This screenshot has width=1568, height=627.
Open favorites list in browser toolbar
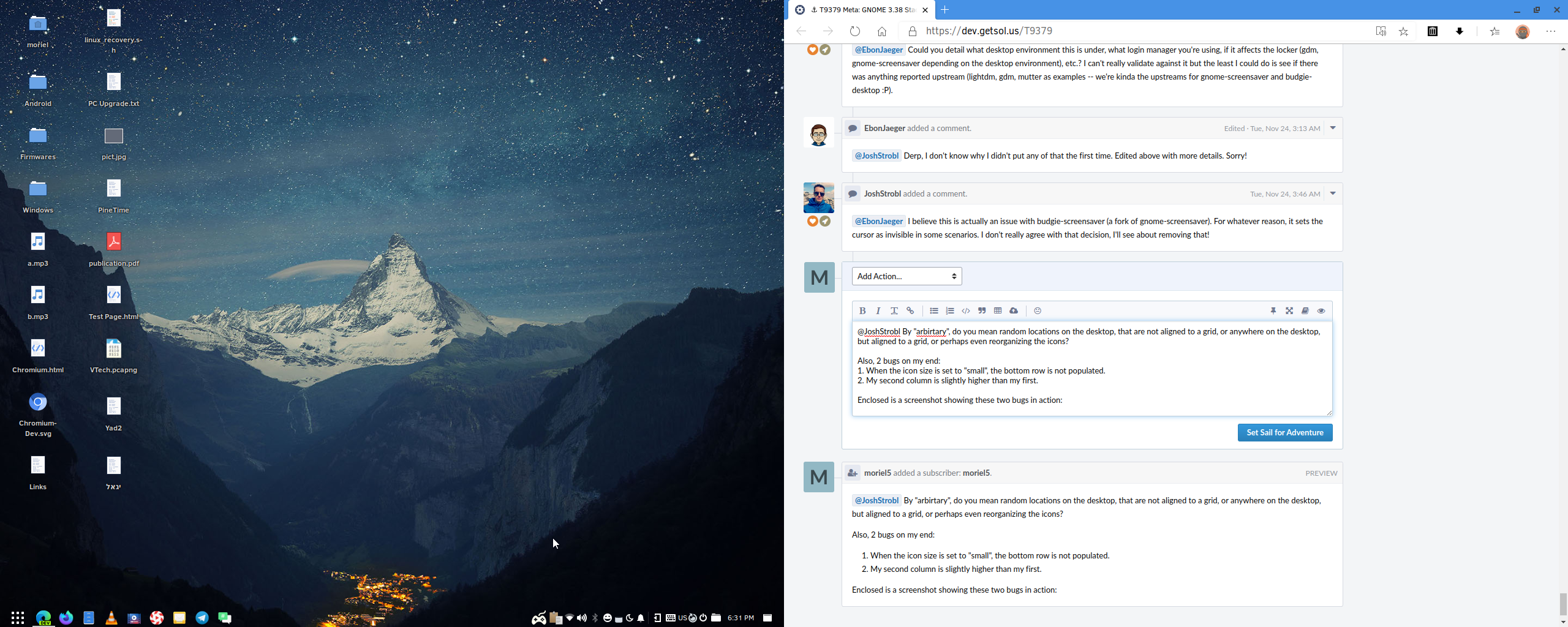tap(1495, 31)
